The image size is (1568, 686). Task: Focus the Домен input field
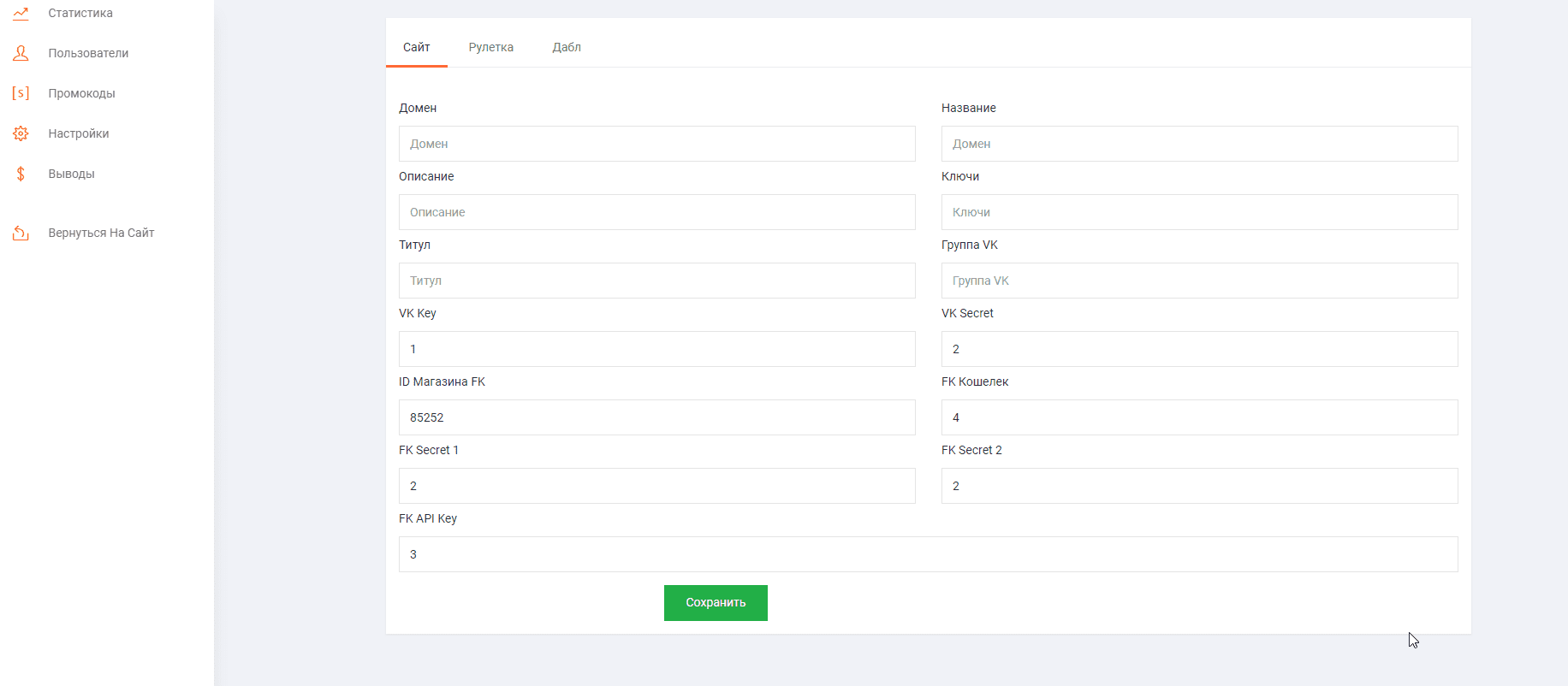pos(656,144)
